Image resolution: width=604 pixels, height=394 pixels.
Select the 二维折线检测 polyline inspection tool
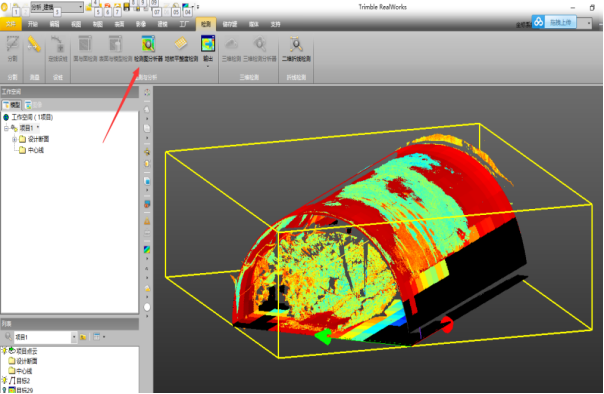(x=296, y=49)
